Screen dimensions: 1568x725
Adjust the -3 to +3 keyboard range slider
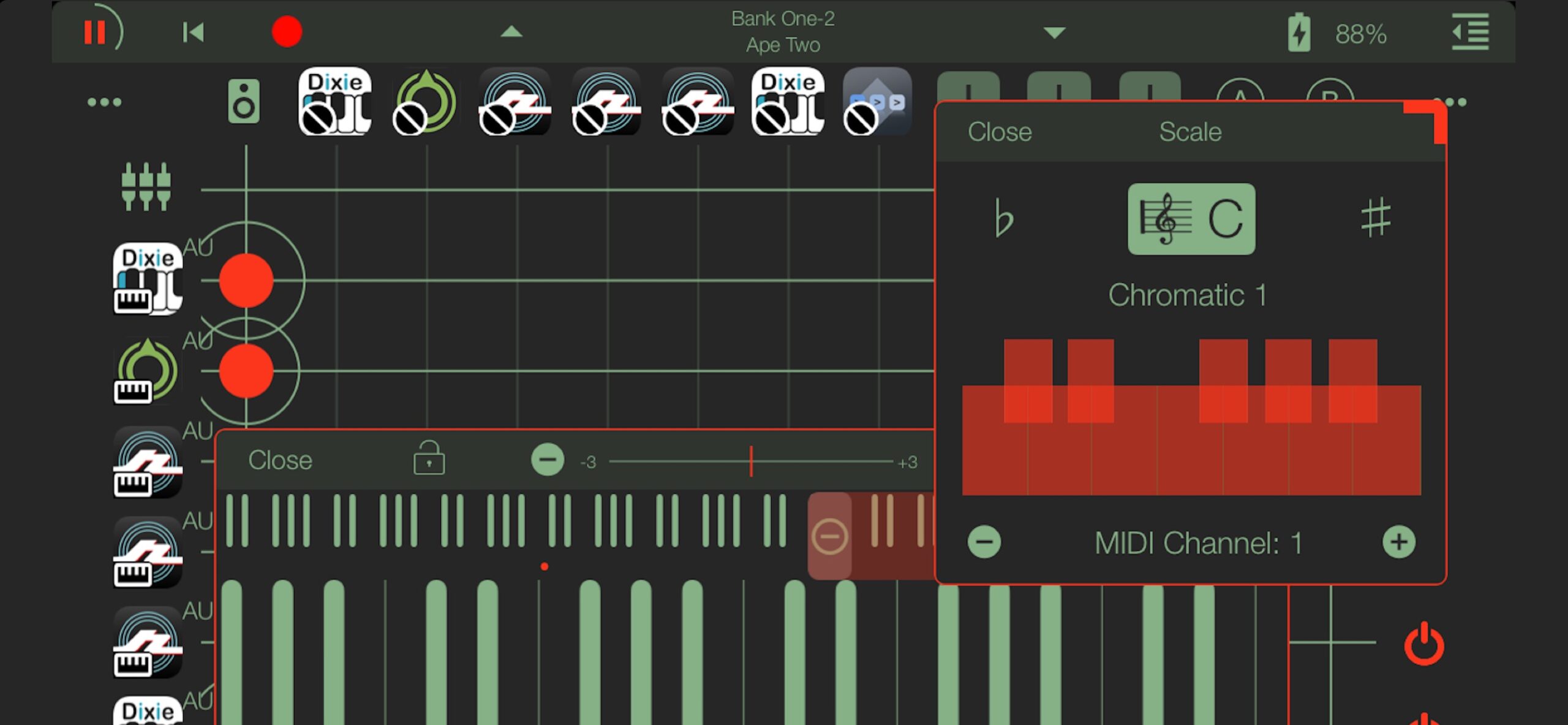751,461
